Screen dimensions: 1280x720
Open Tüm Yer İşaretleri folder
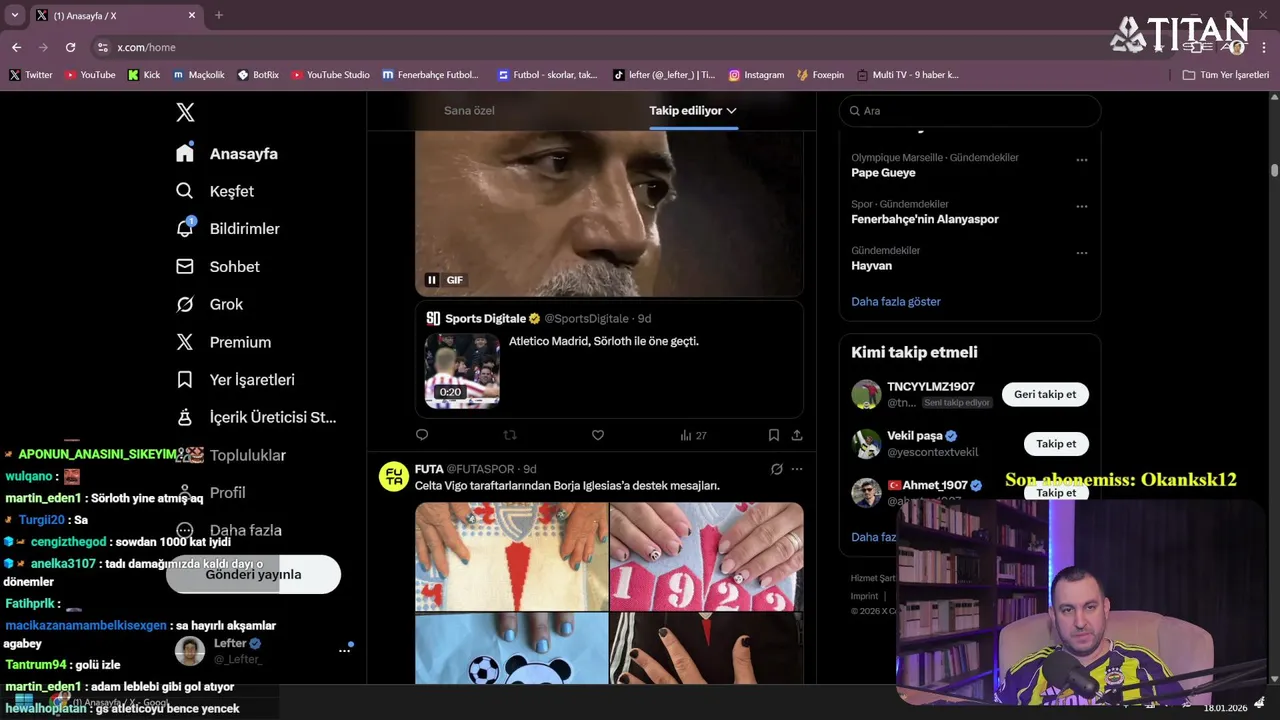coord(1225,75)
